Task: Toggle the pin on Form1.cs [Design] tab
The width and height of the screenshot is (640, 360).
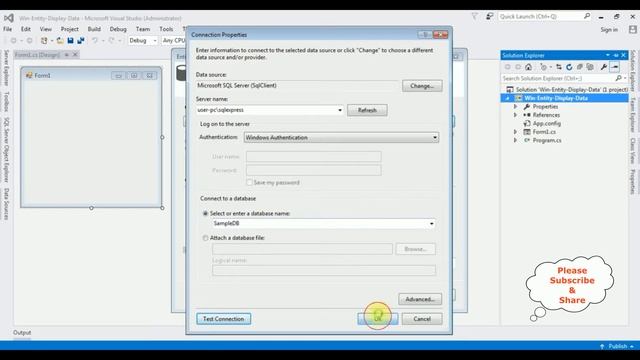Action: pyautogui.click(x=67, y=55)
